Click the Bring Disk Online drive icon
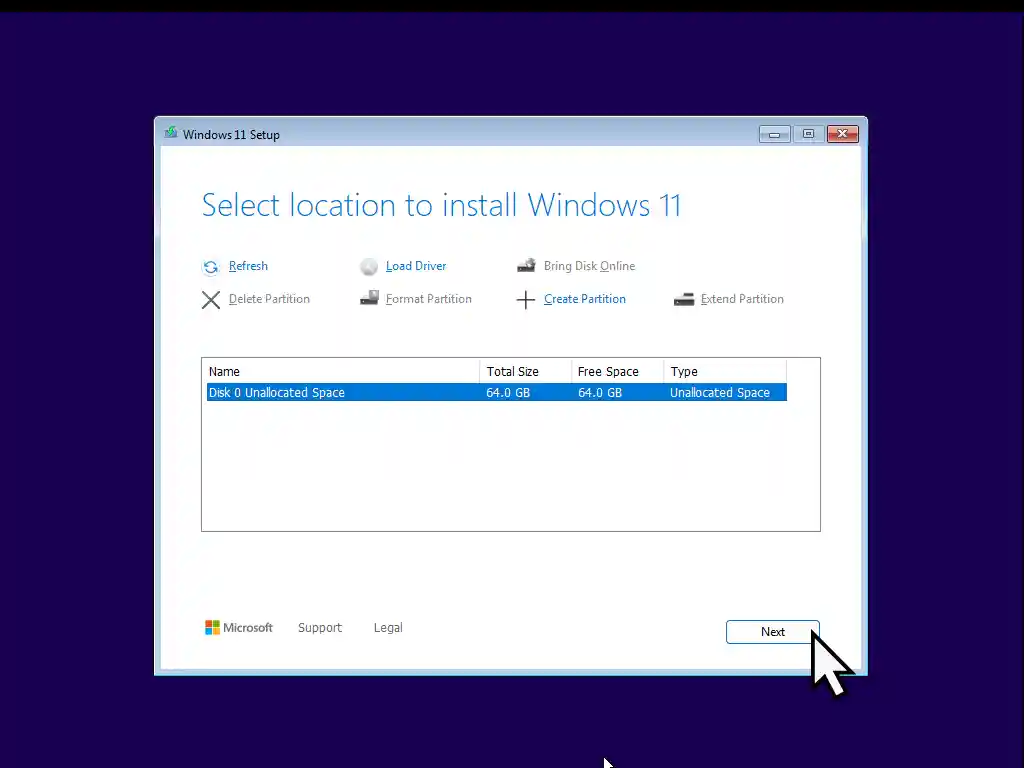The image size is (1024, 768). pyautogui.click(x=526, y=266)
